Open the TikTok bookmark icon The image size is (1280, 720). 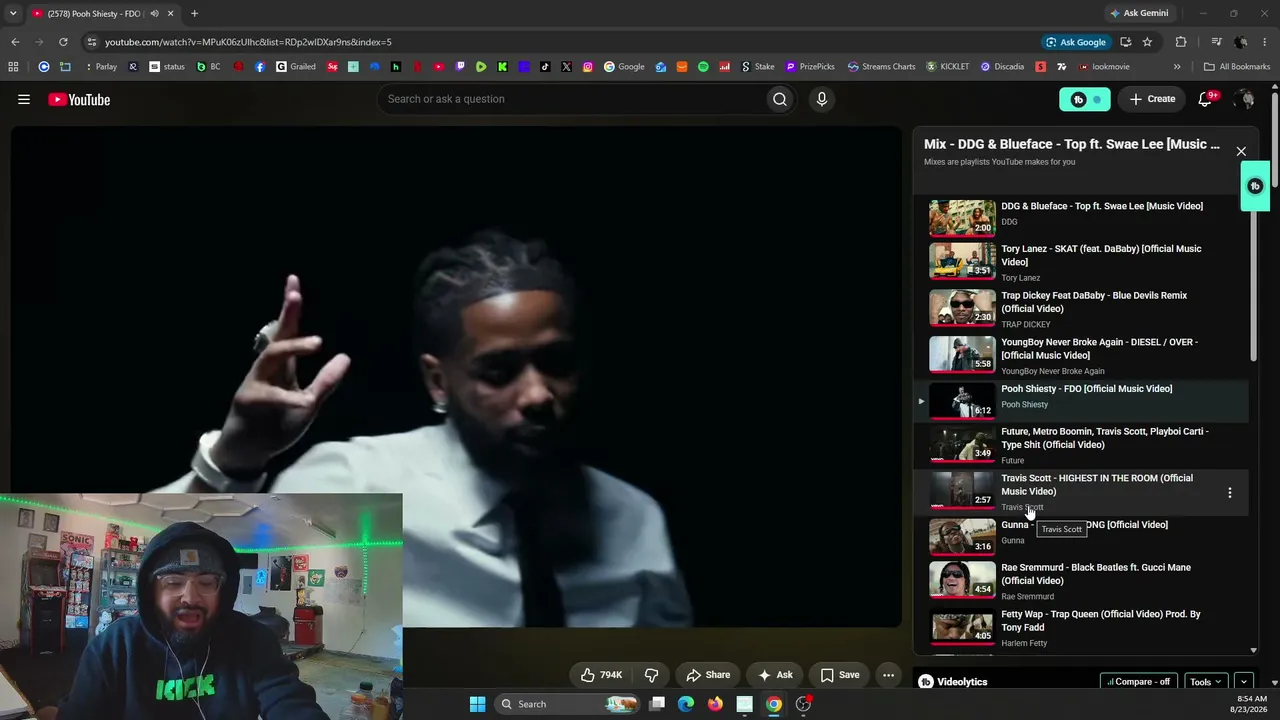pos(545,67)
